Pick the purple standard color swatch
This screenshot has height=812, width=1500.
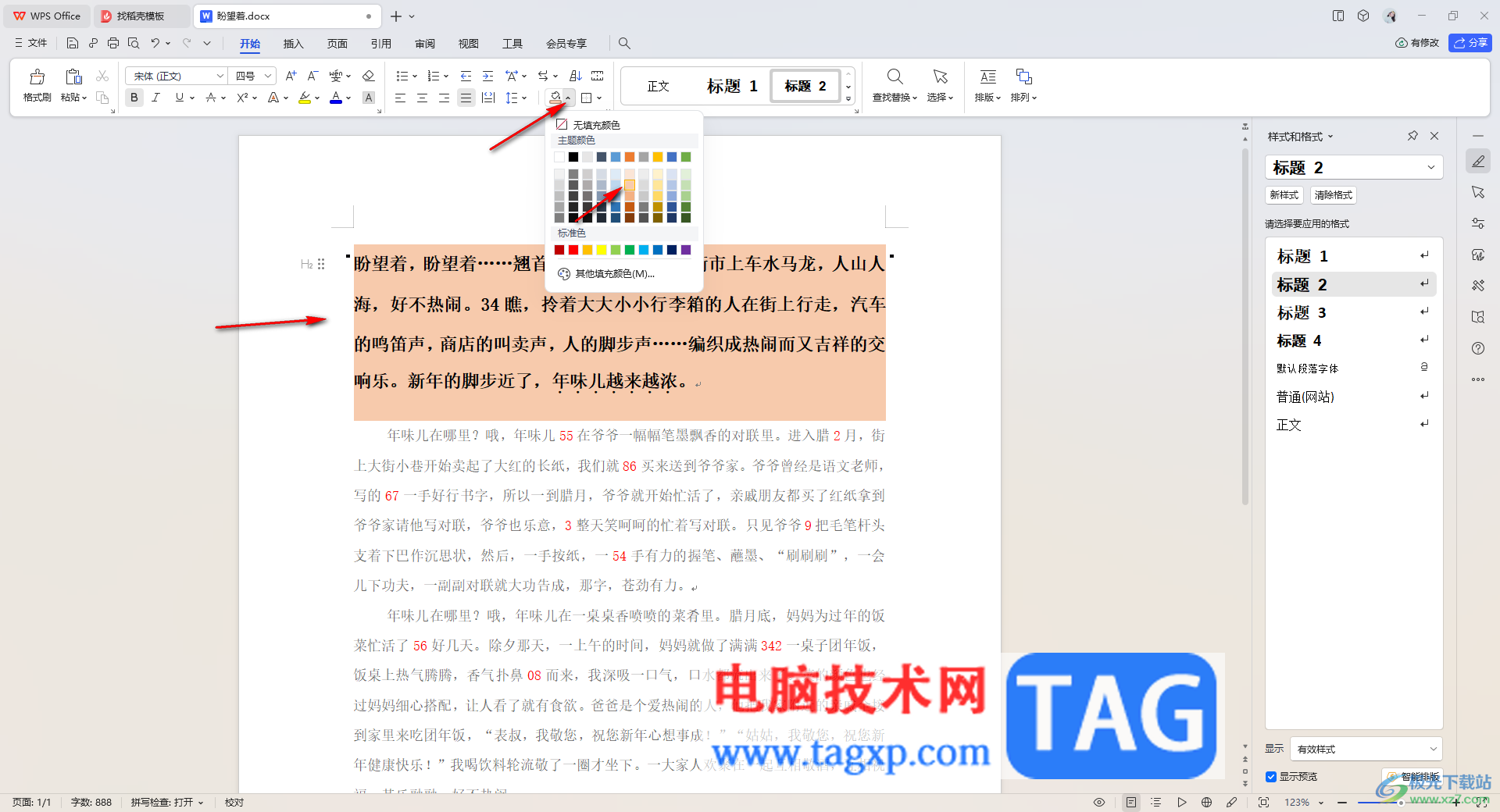[686, 250]
